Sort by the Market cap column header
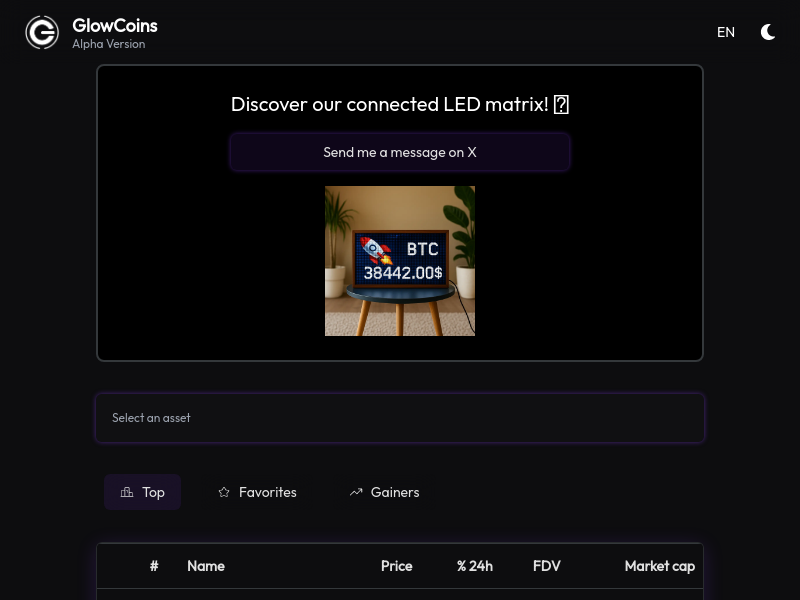800x600 pixels. [x=659, y=566]
